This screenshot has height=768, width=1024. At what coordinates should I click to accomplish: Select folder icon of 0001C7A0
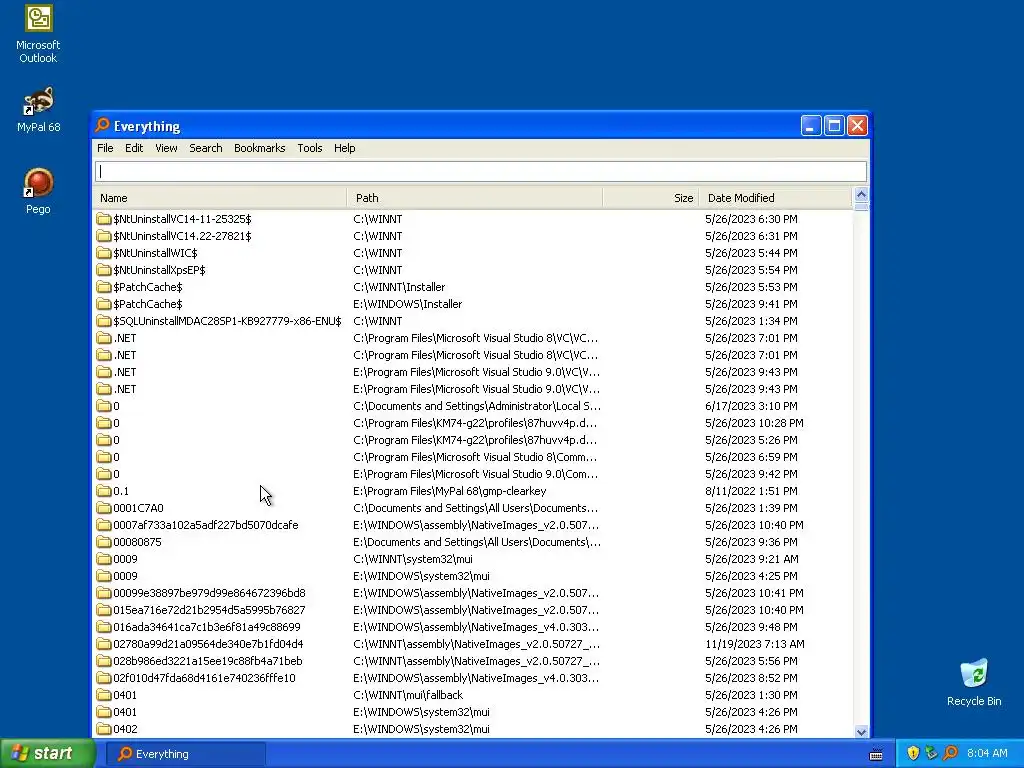[x=104, y=507]
